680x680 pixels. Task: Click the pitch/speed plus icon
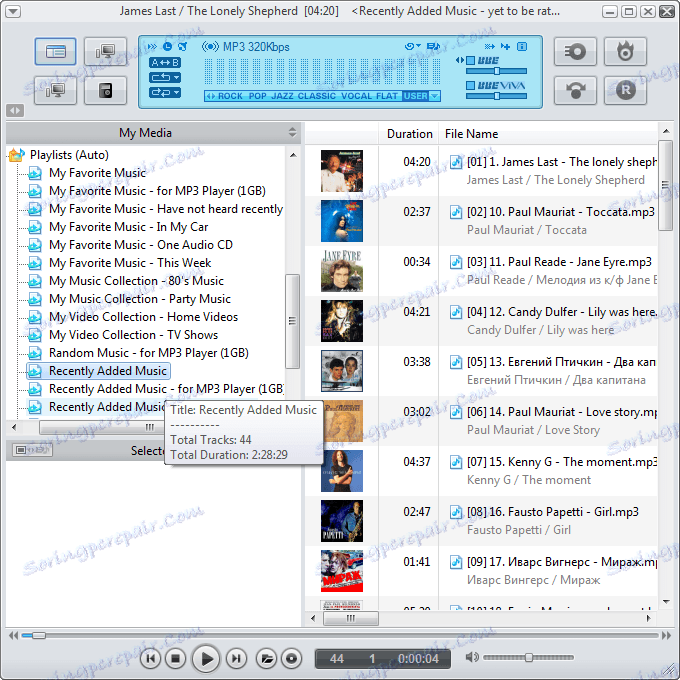(506, 46)
